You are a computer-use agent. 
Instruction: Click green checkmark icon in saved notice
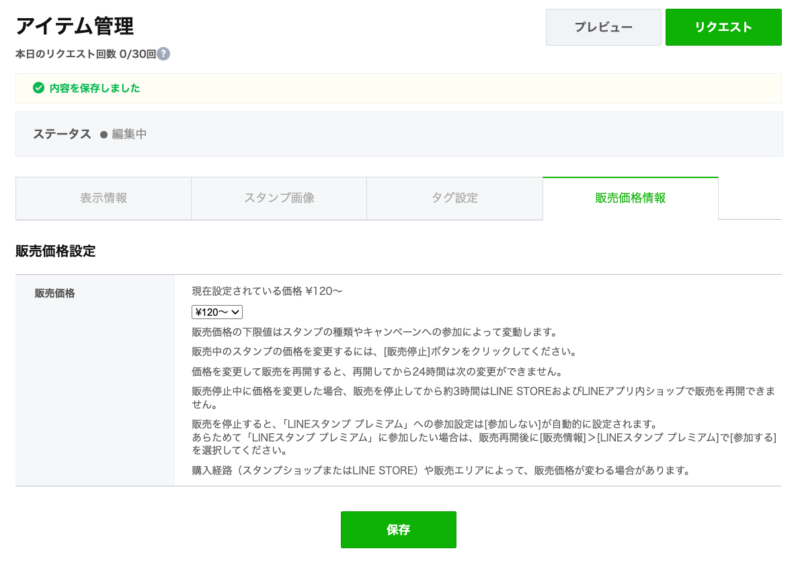point(38,88)
